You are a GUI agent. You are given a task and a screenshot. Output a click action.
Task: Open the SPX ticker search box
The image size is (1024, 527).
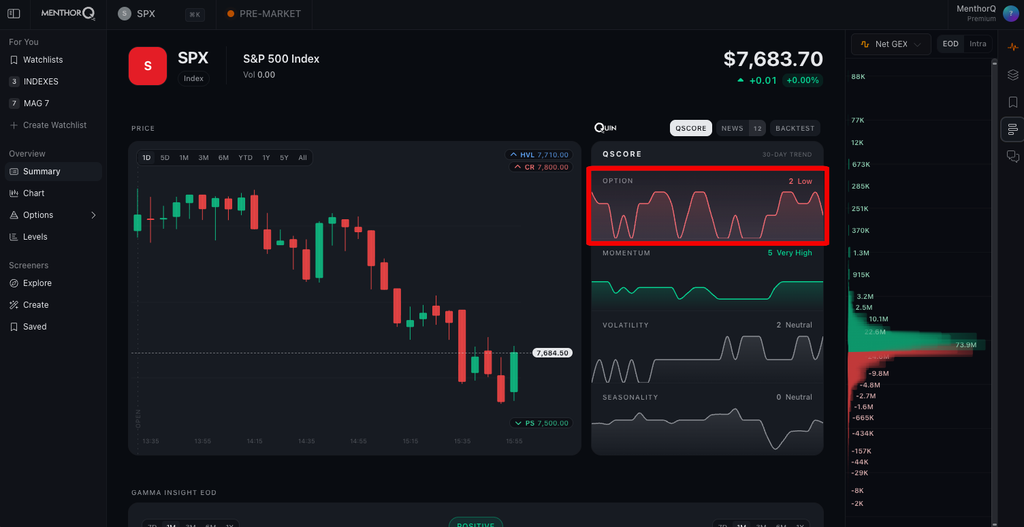pyautogui.click(x=161, y=14)
